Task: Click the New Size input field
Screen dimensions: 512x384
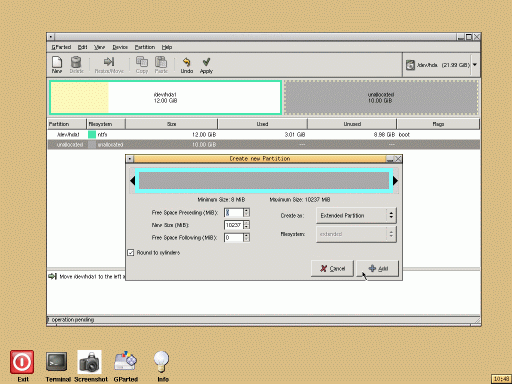Action: click(x=234, y=225)
